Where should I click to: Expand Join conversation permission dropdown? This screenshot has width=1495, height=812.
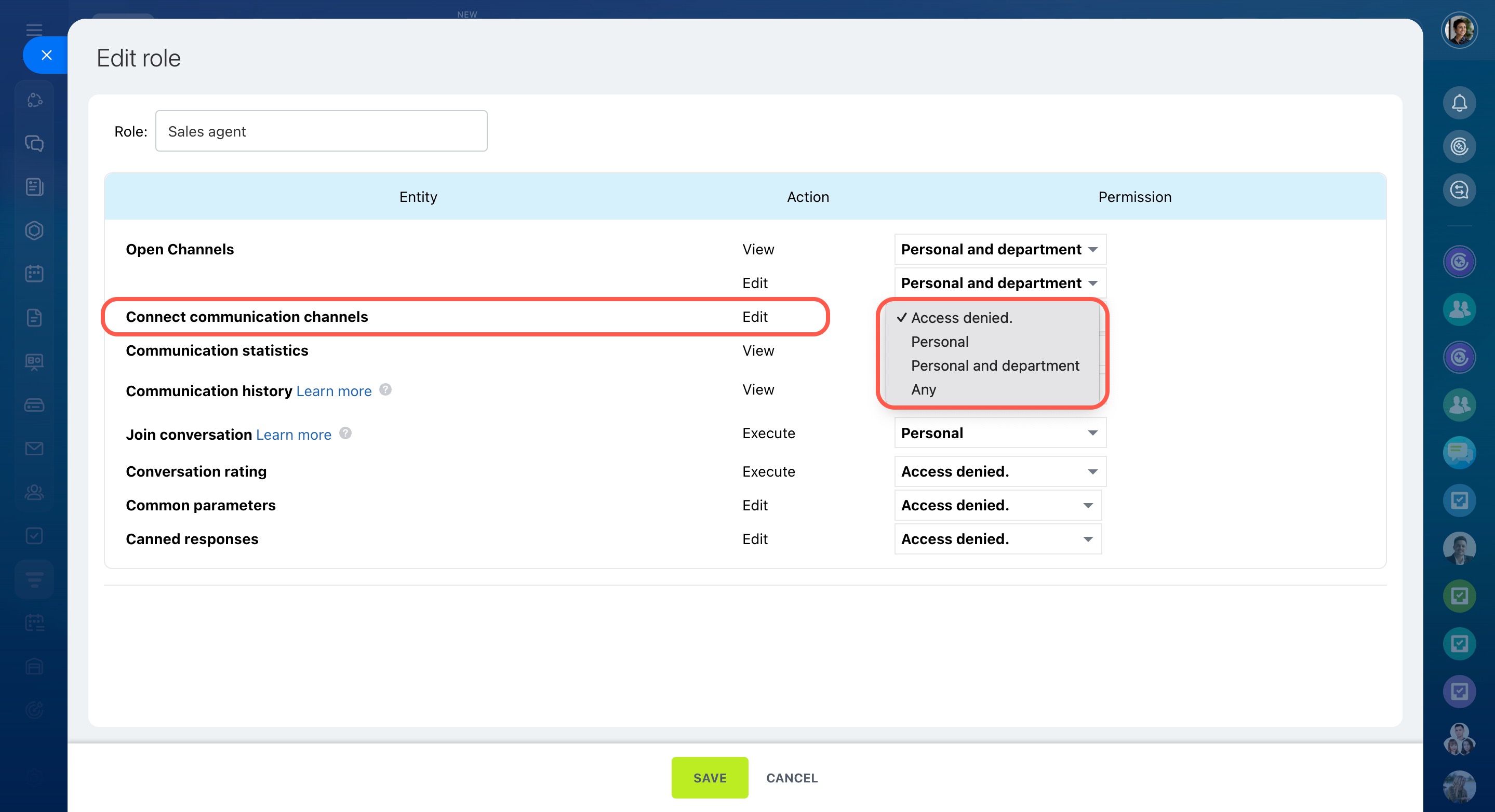point(999,434)
